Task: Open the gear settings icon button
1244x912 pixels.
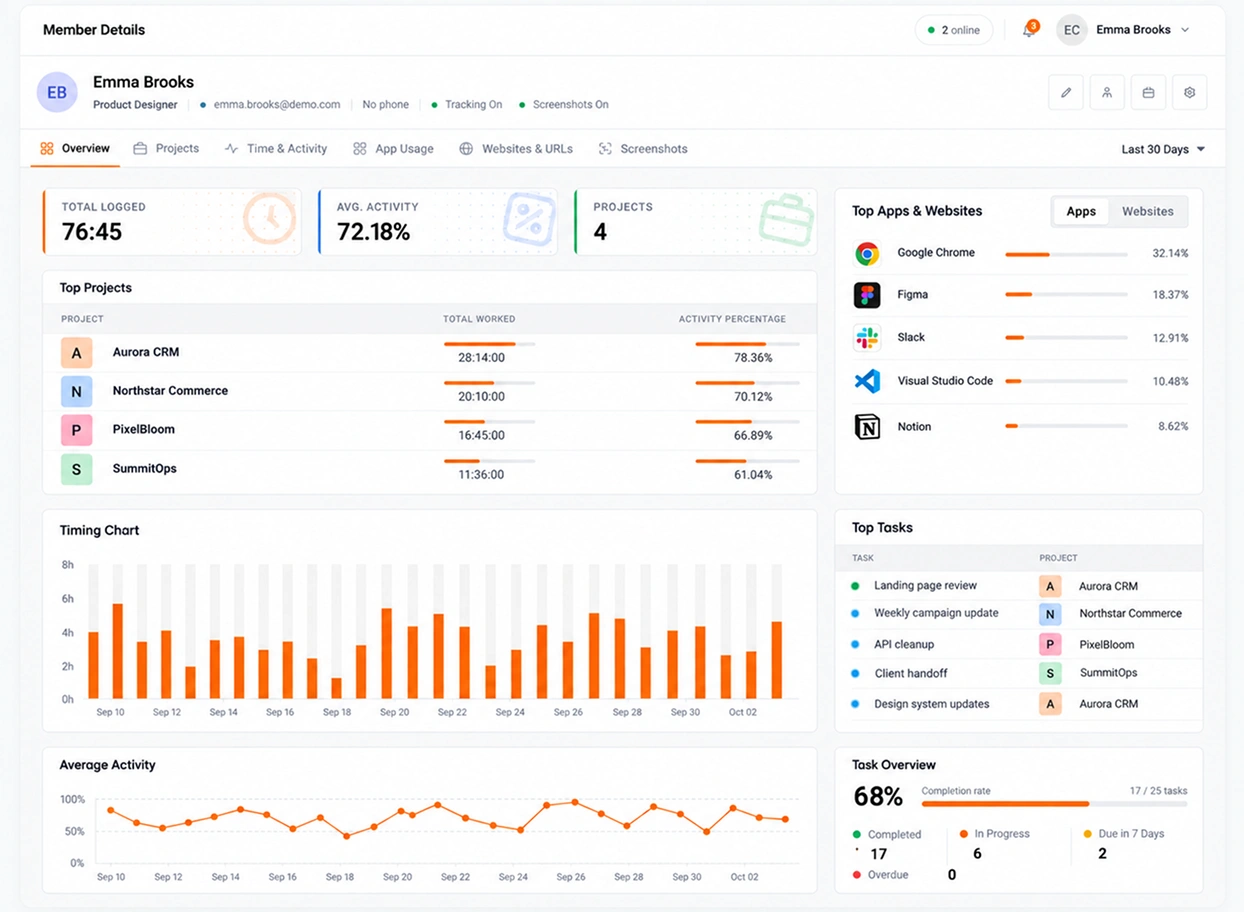Action: point(1189,92)
